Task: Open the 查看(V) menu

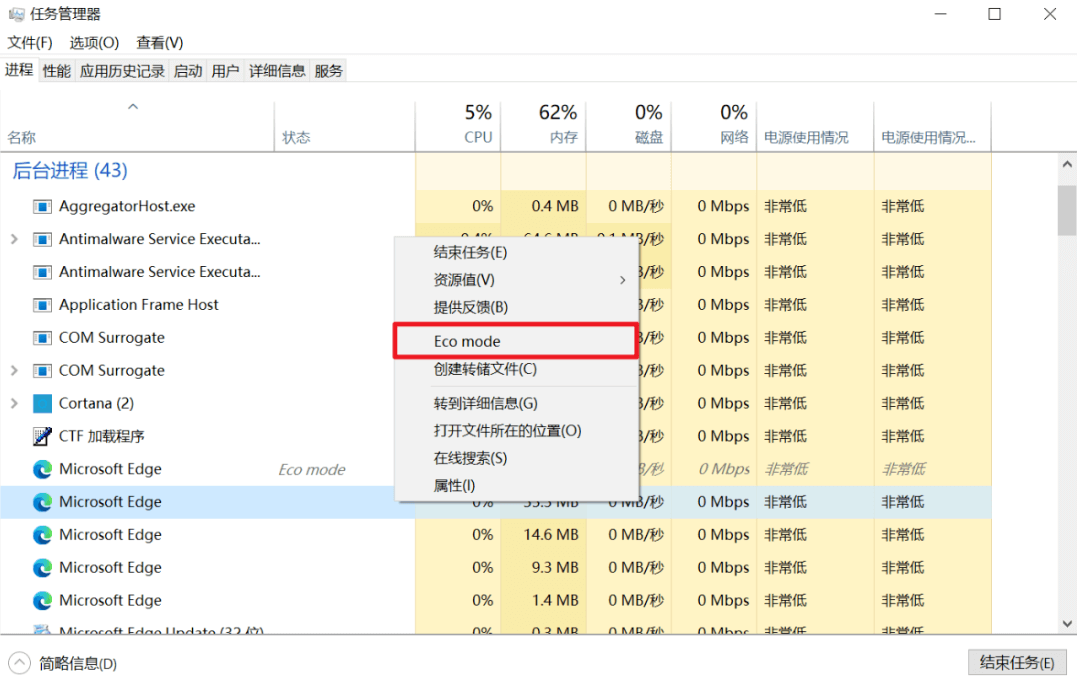Action: [x=158, y=42]
